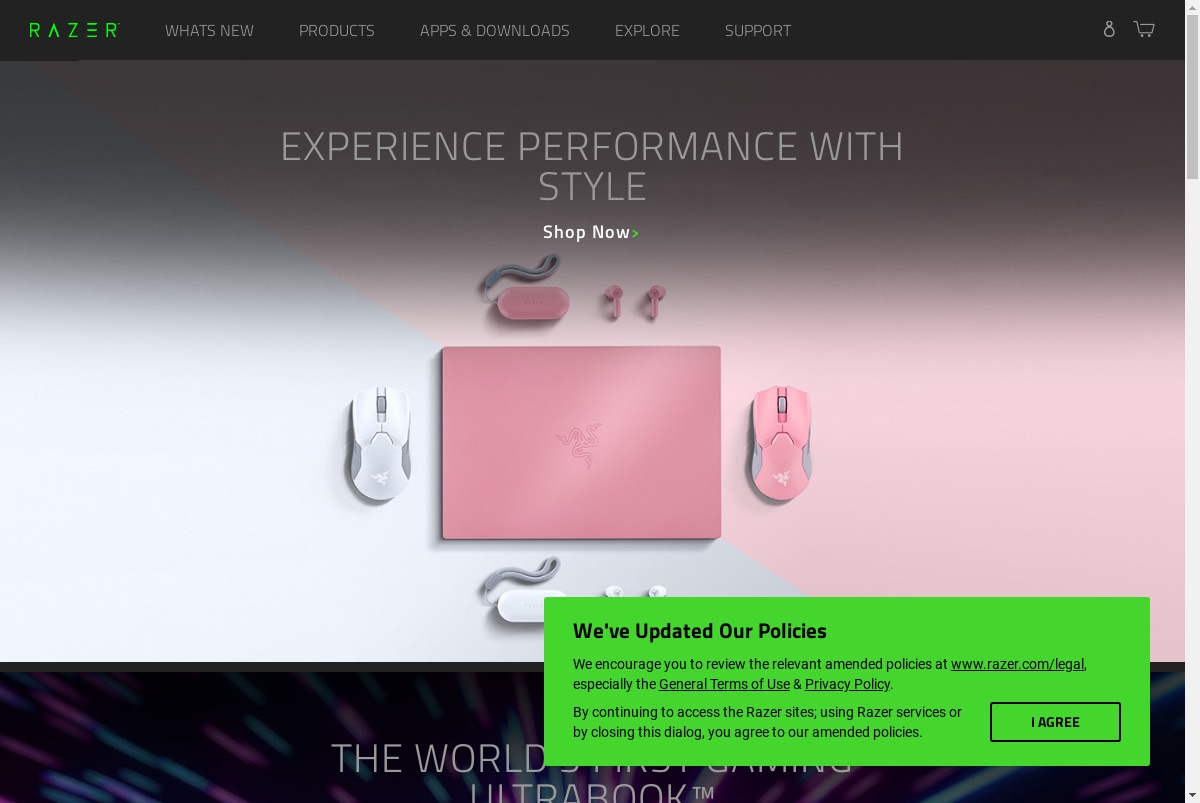1200x803 pixels.
Task: Click the pink Razer laptop image
Action: (581, 443)
